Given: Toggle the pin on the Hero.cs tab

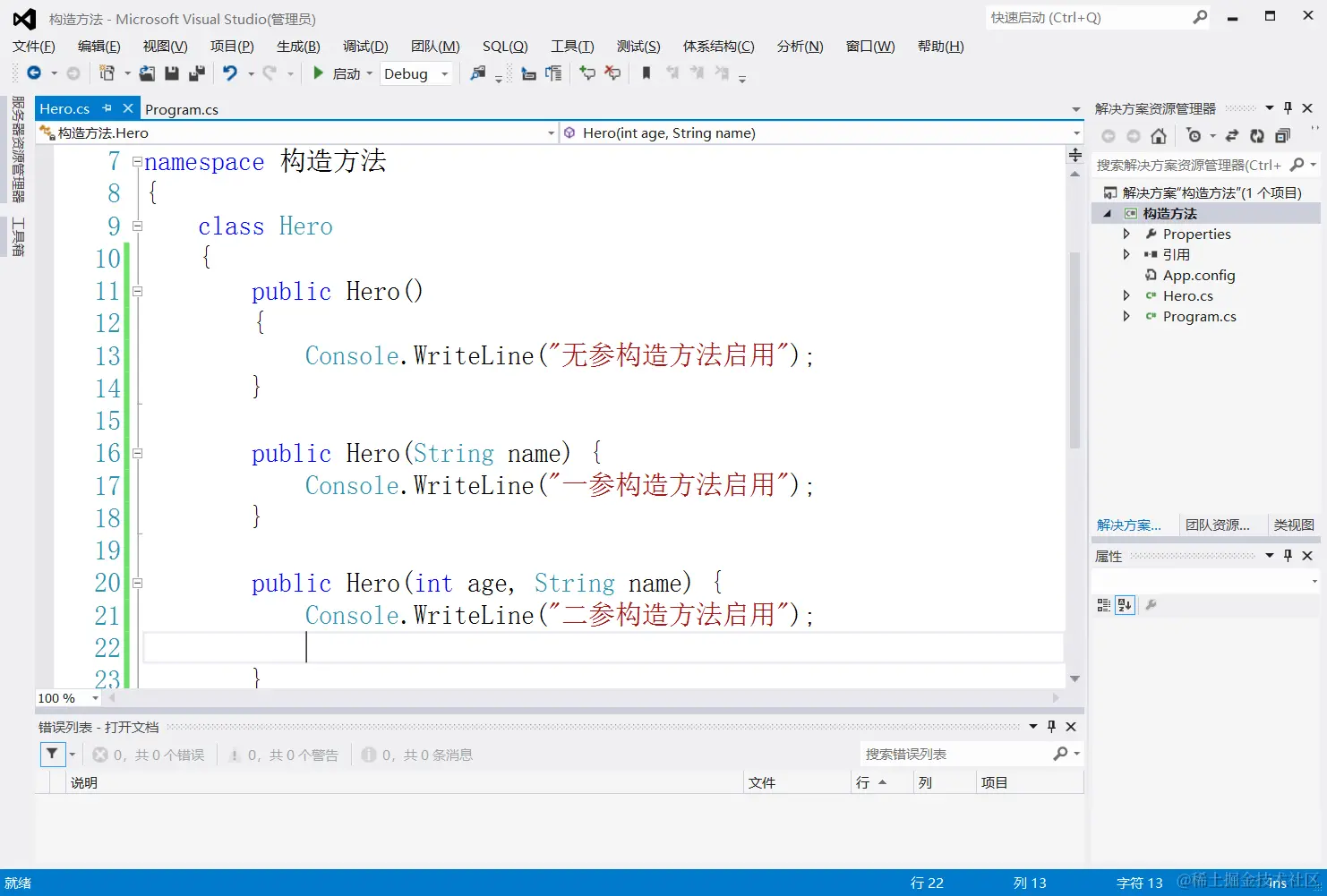Looking at the screenshot, I should tap(107, 108).
